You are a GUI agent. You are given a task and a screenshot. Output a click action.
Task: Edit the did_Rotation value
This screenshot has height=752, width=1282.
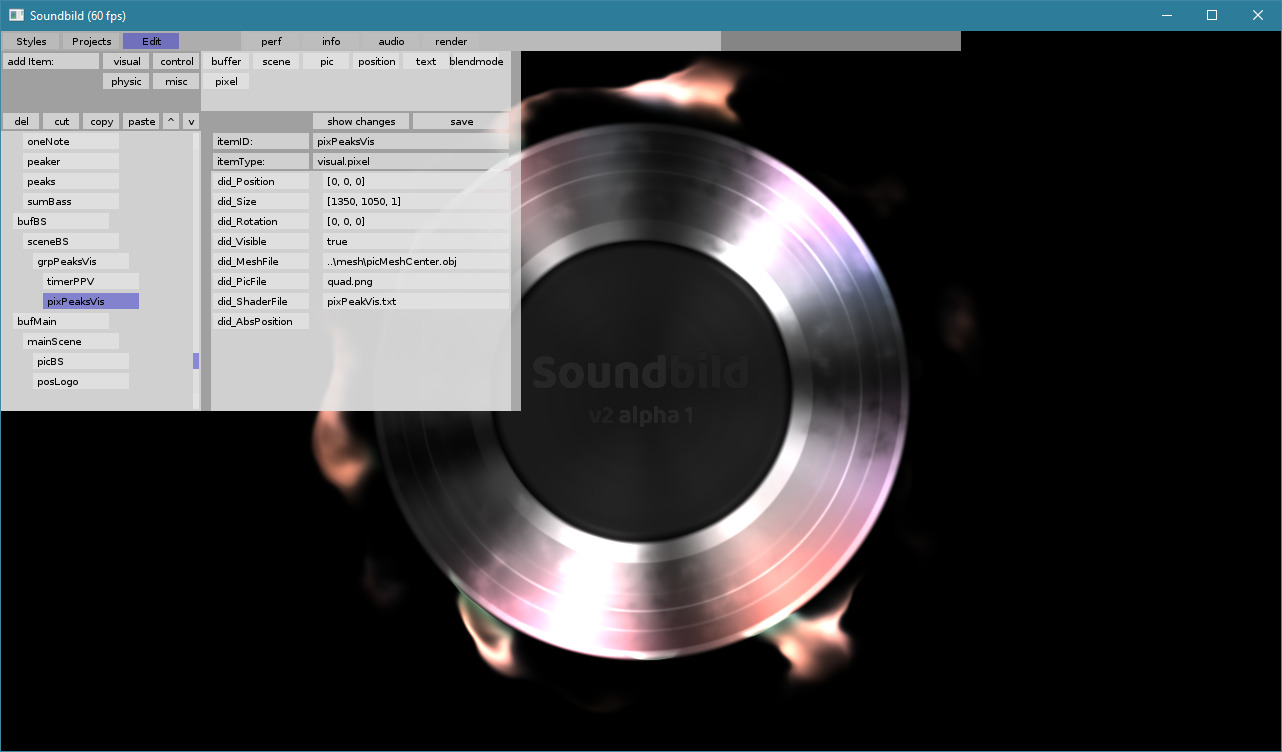[x=416, y=221]
